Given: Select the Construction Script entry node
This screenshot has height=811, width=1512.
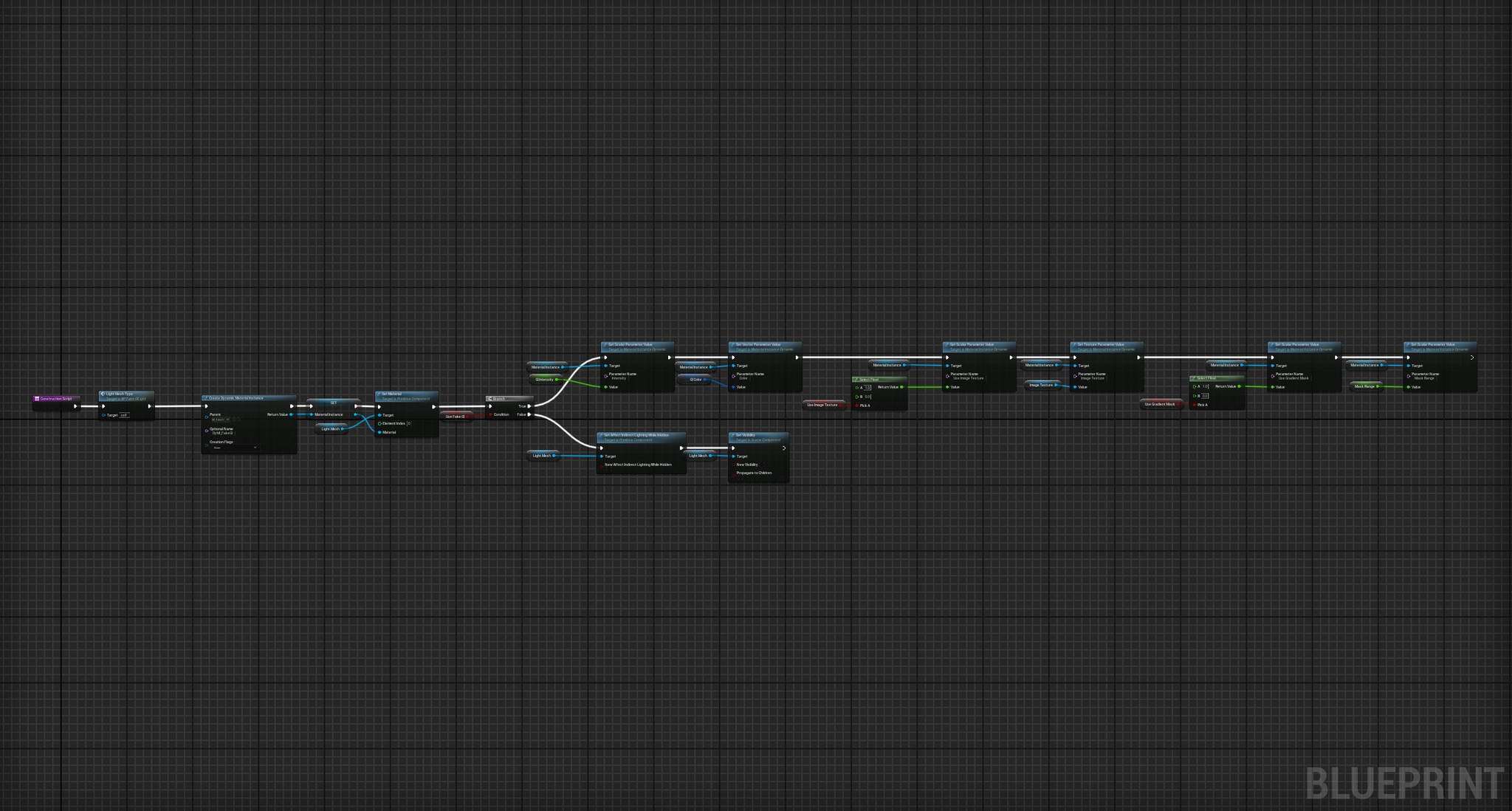Looking at the screenshot, I should tap(56, 399).
